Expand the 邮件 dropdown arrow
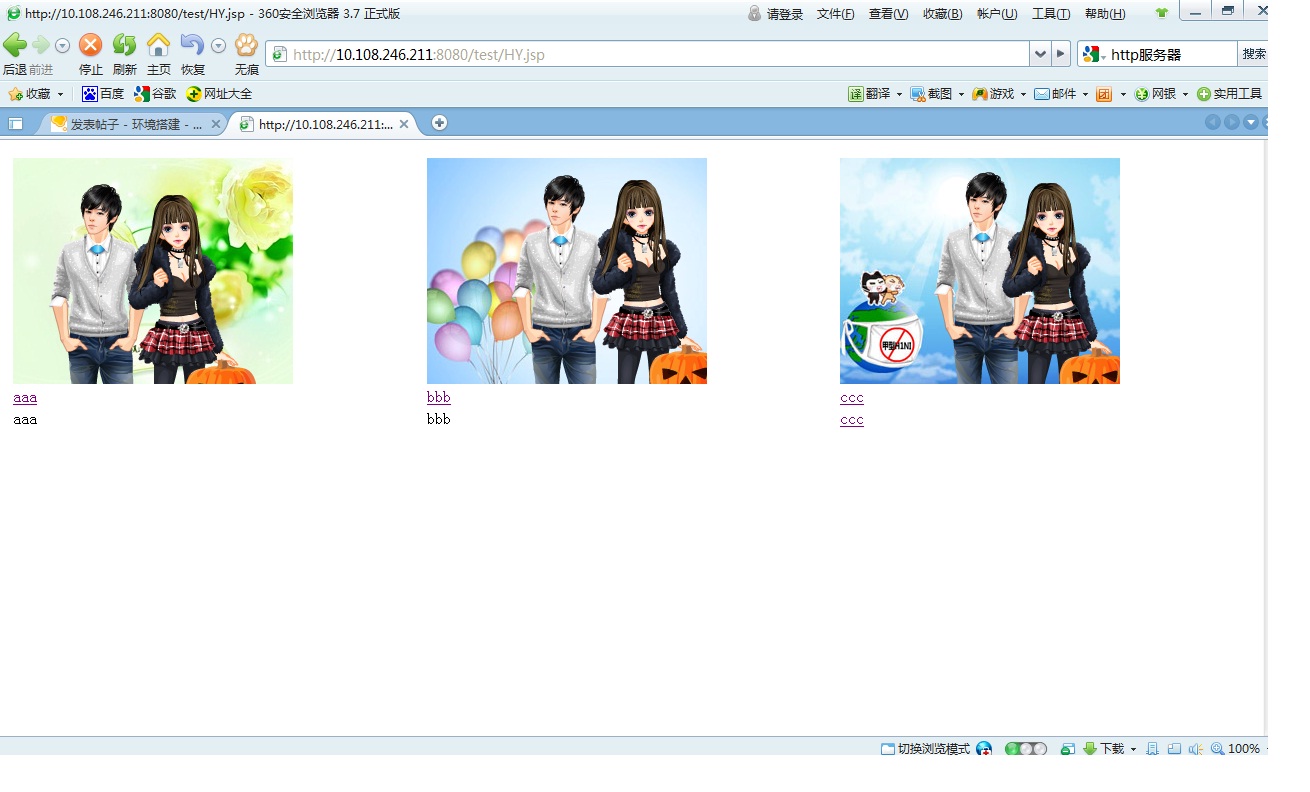This screenshot has height=792, width=1310. click(x=1085, y=94)
